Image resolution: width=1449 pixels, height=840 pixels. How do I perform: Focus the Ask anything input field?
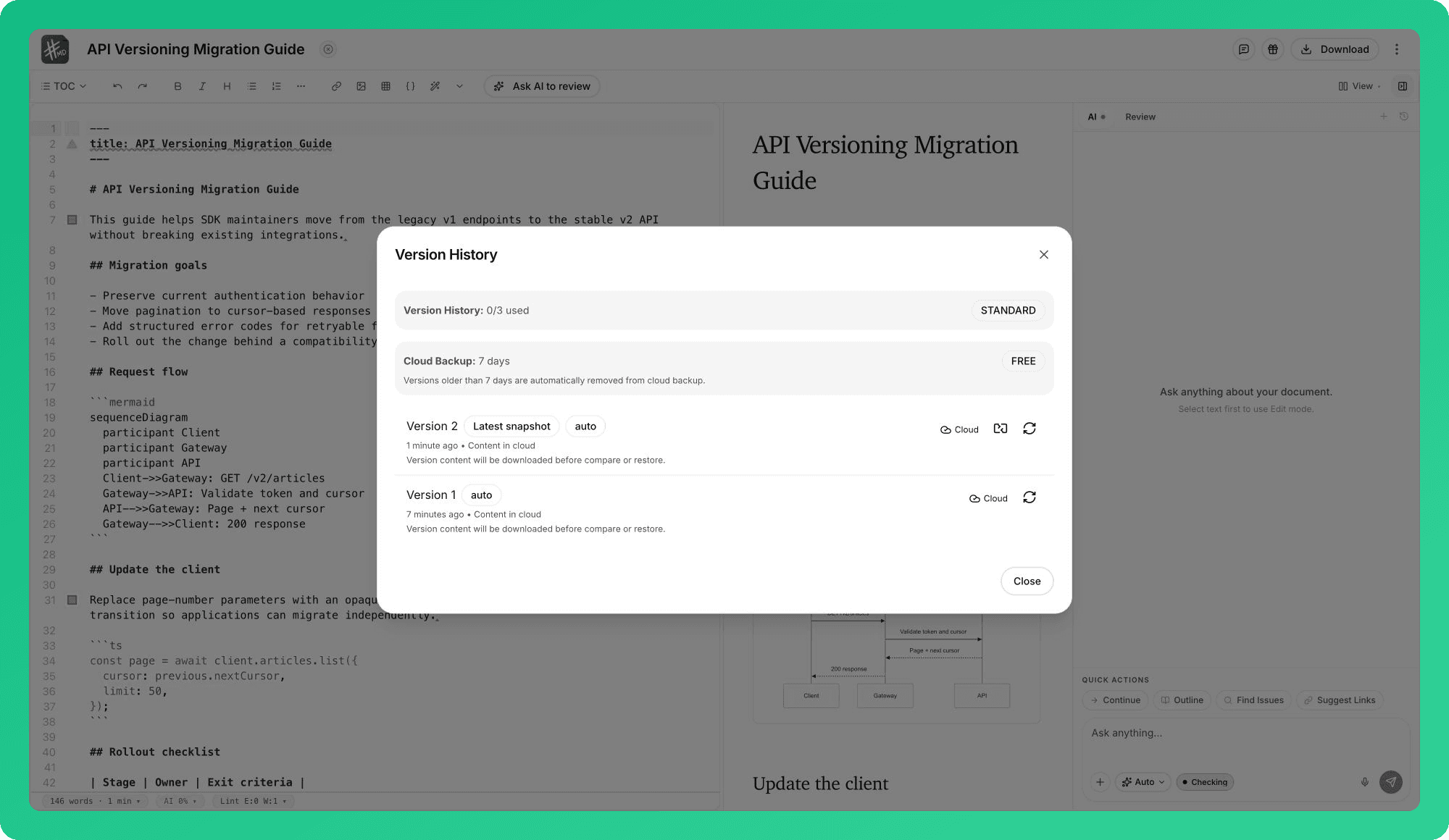(1245, 733)
